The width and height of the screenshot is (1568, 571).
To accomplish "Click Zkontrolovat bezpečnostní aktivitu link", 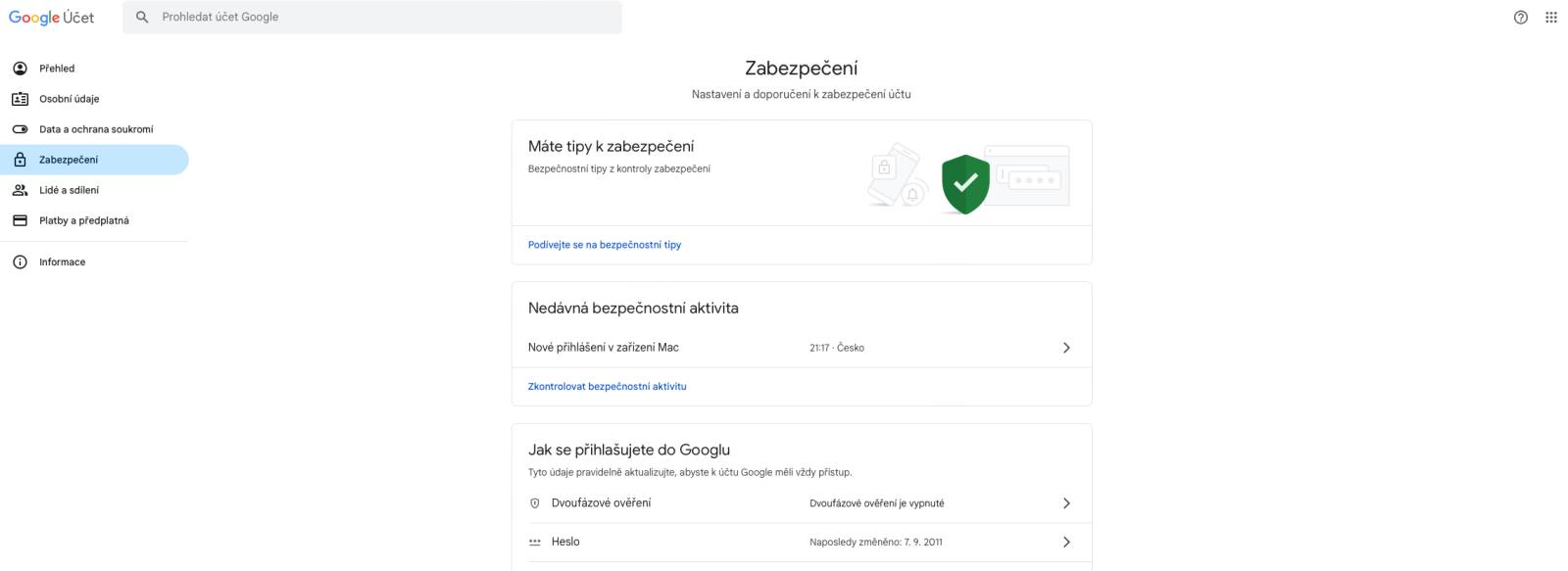I will (x=608, y=387).
